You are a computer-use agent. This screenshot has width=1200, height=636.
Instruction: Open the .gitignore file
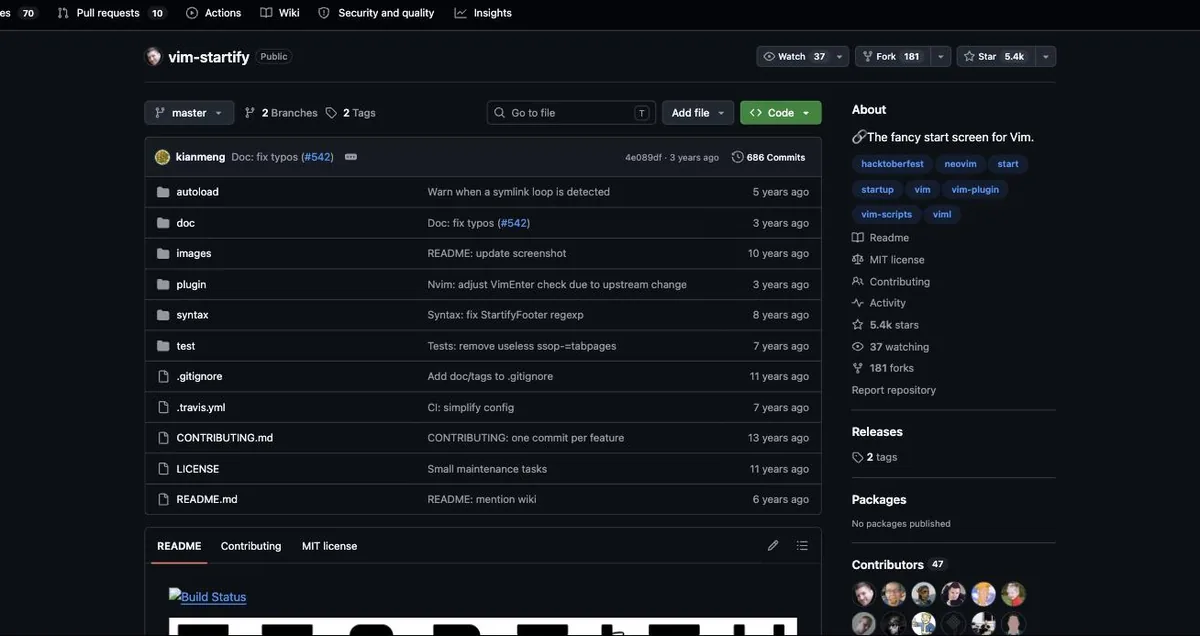click(x=199, y=377)
